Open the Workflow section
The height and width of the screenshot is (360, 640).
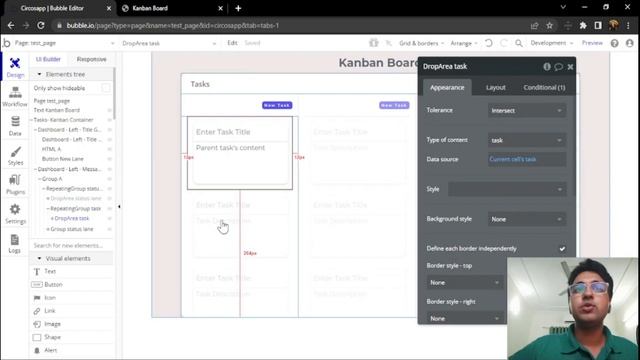click(15, 97)
